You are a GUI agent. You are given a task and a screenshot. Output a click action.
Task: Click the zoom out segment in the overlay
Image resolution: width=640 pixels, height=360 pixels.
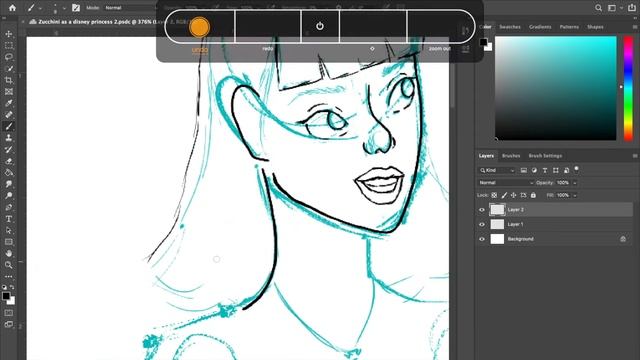440,26
